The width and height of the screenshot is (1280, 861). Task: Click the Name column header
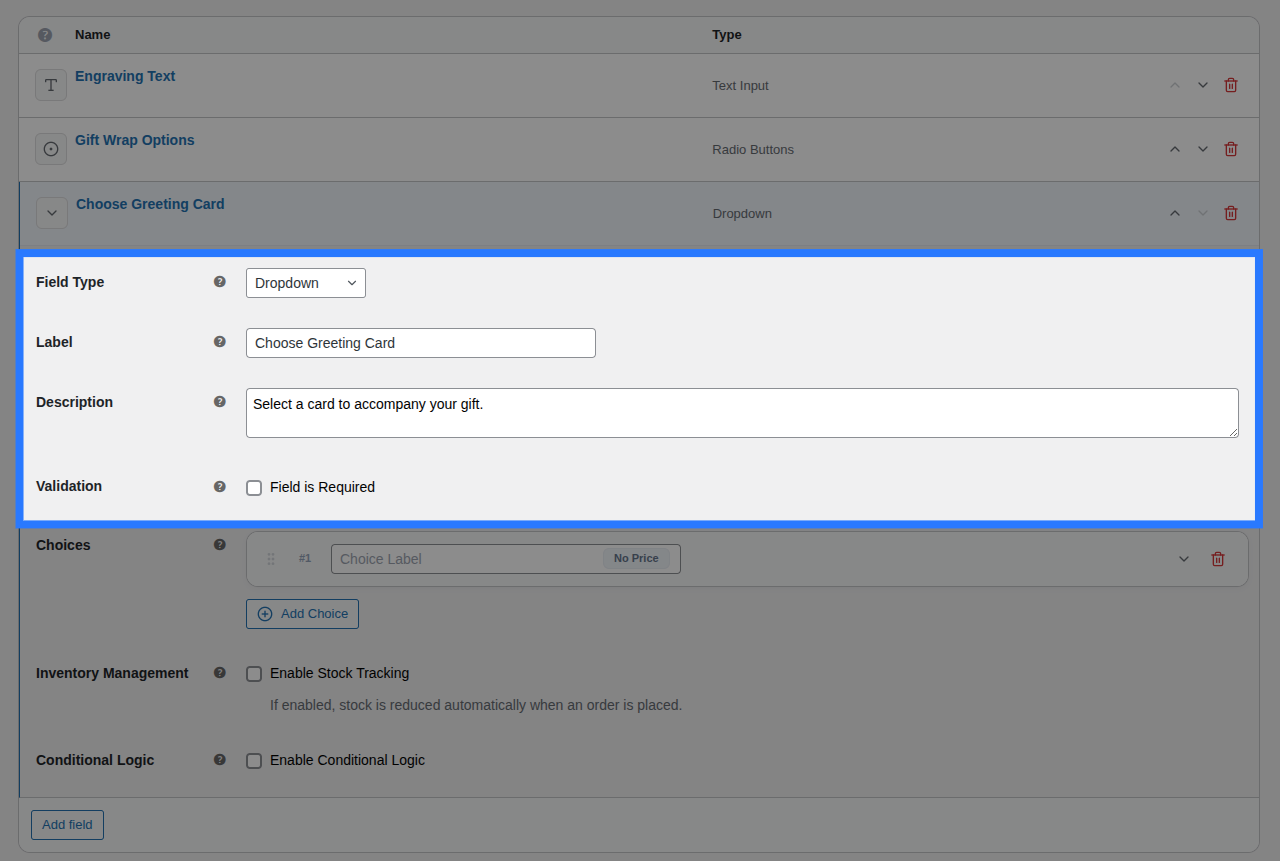click(x=93, y=35)
